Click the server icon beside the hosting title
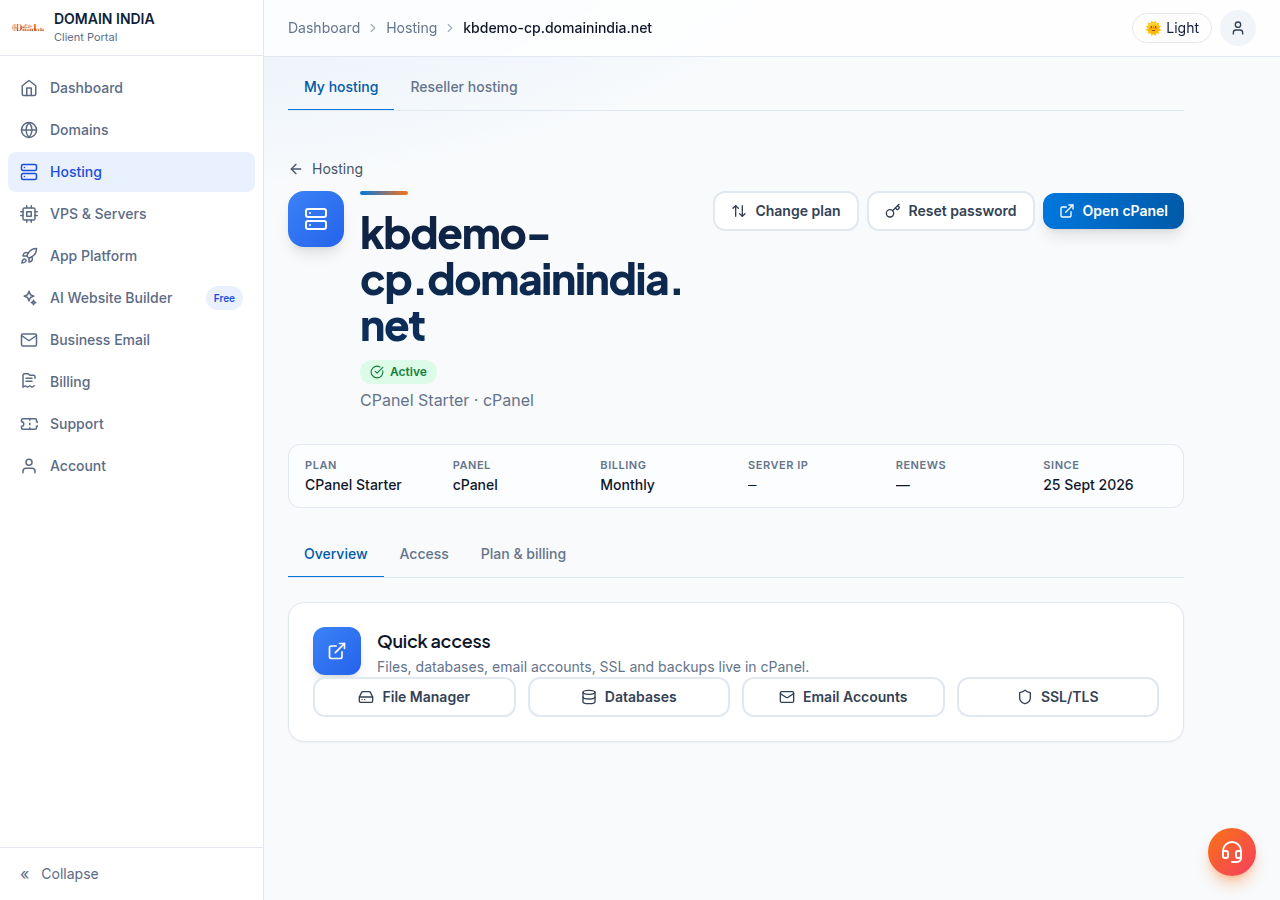The width and height of the screenshot is (1280, 900). click(x=316, y=219)
